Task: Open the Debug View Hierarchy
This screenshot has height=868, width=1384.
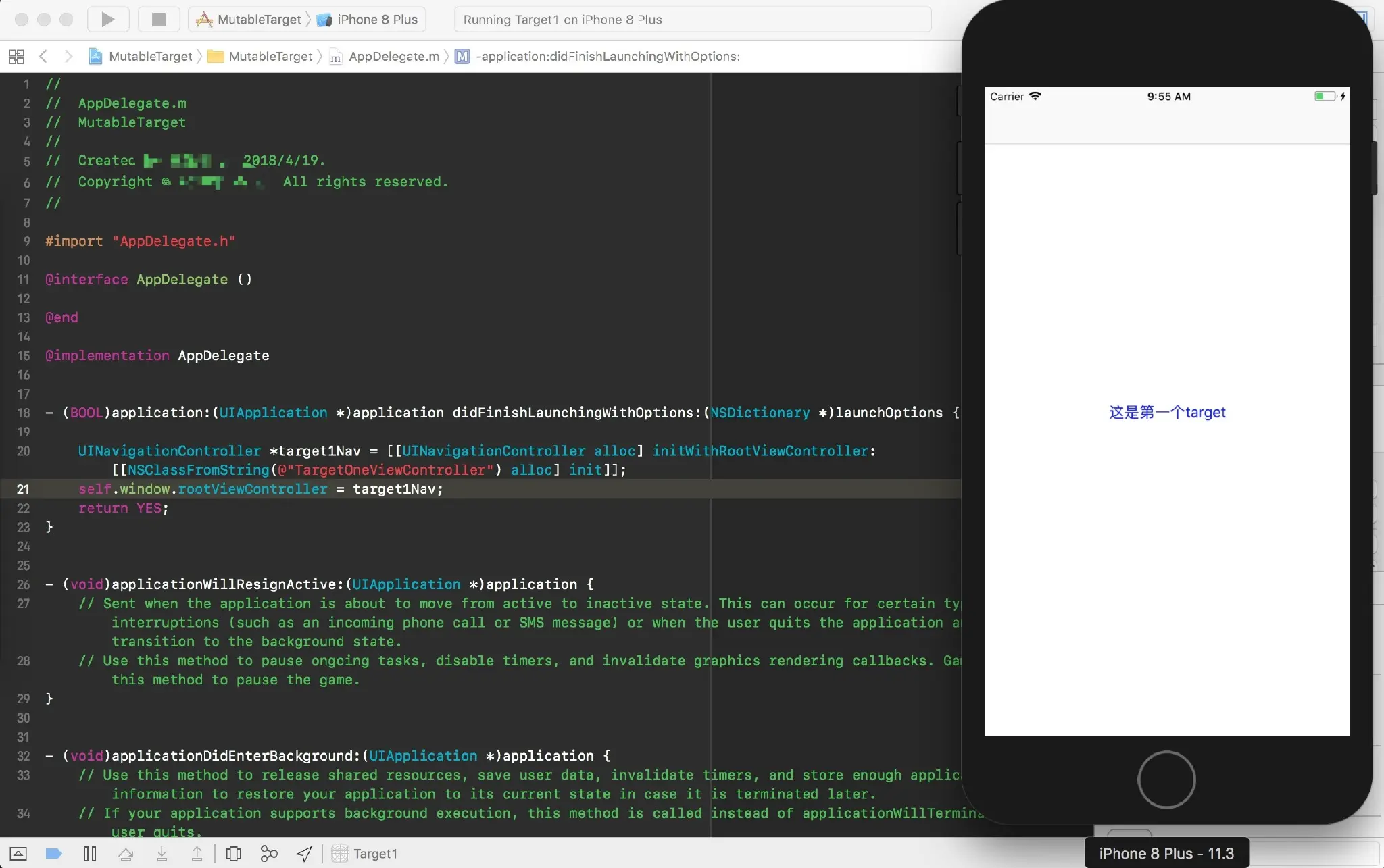Action: point(234,854)
